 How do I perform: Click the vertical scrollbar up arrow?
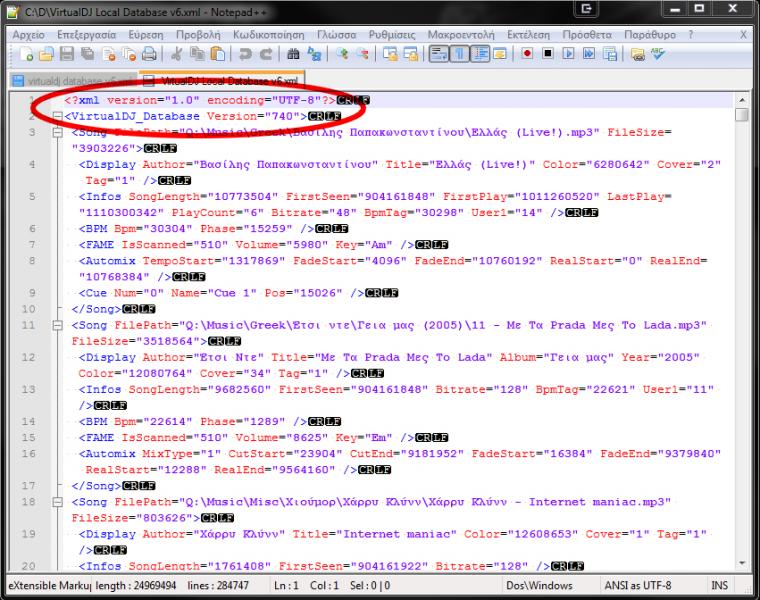[742, 99]
